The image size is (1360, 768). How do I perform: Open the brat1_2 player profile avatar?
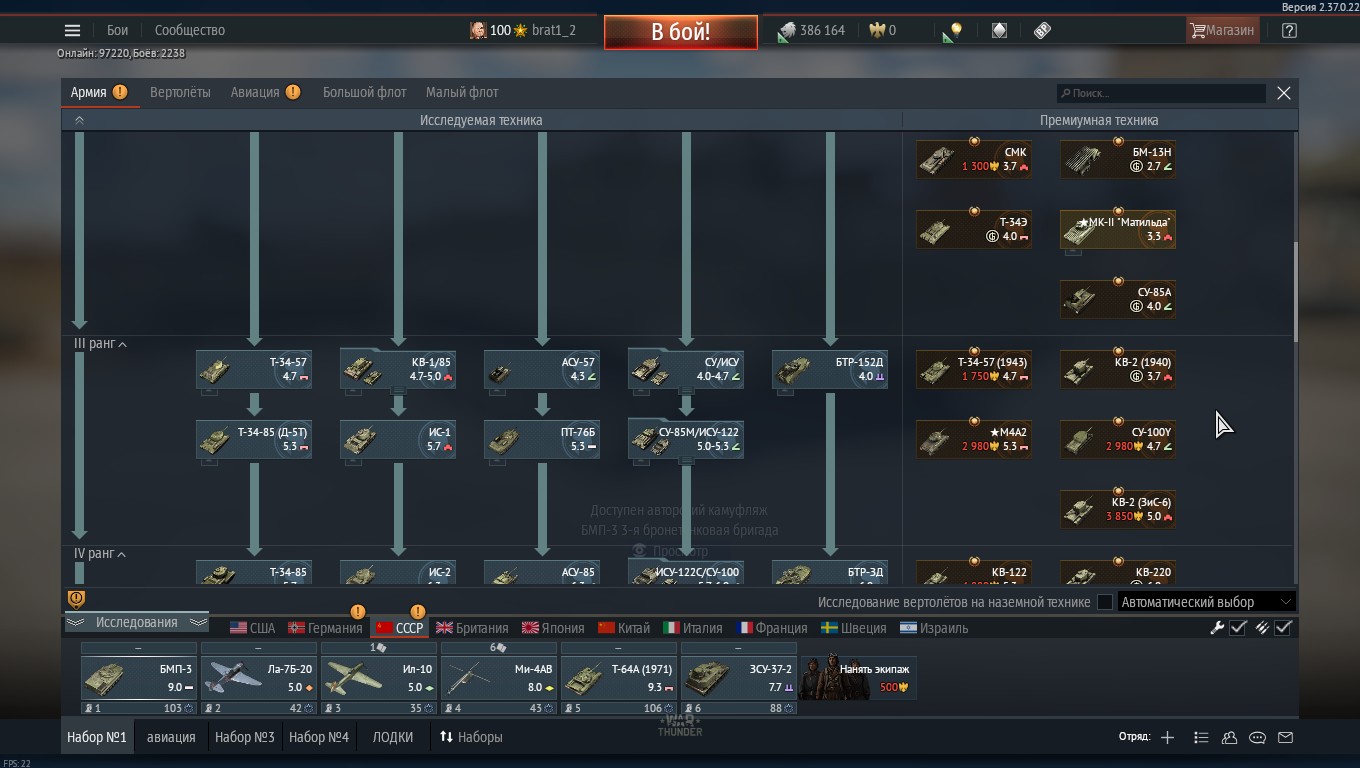click(x=478, y=30)
